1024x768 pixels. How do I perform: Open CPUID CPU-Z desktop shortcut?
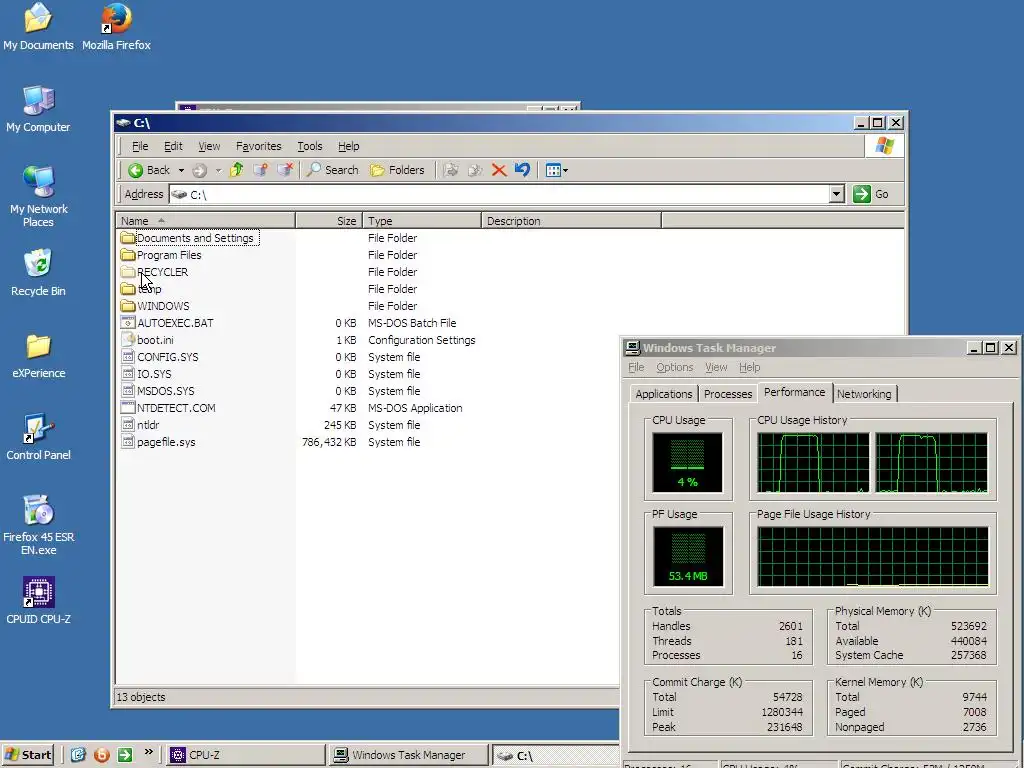click(38, 601)
